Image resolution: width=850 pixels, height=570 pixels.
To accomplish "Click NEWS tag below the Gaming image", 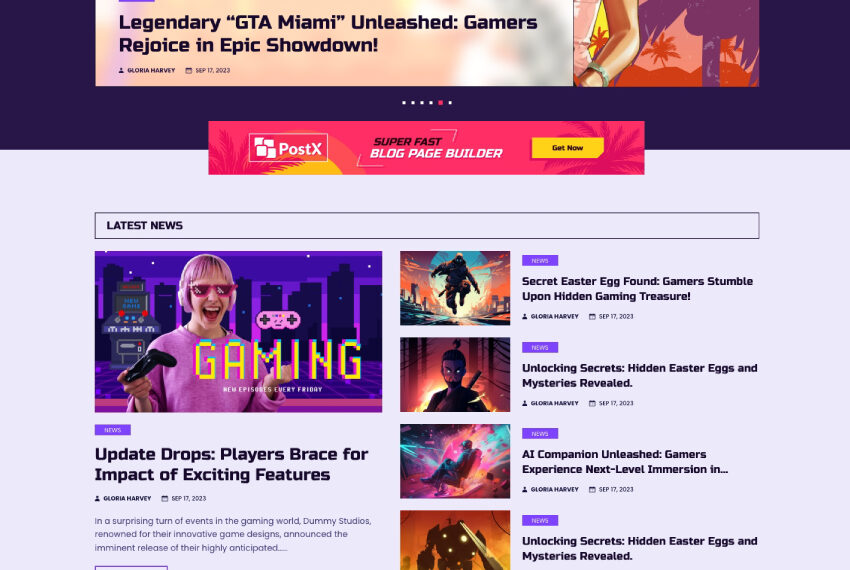I will click(x=113, y=430).
